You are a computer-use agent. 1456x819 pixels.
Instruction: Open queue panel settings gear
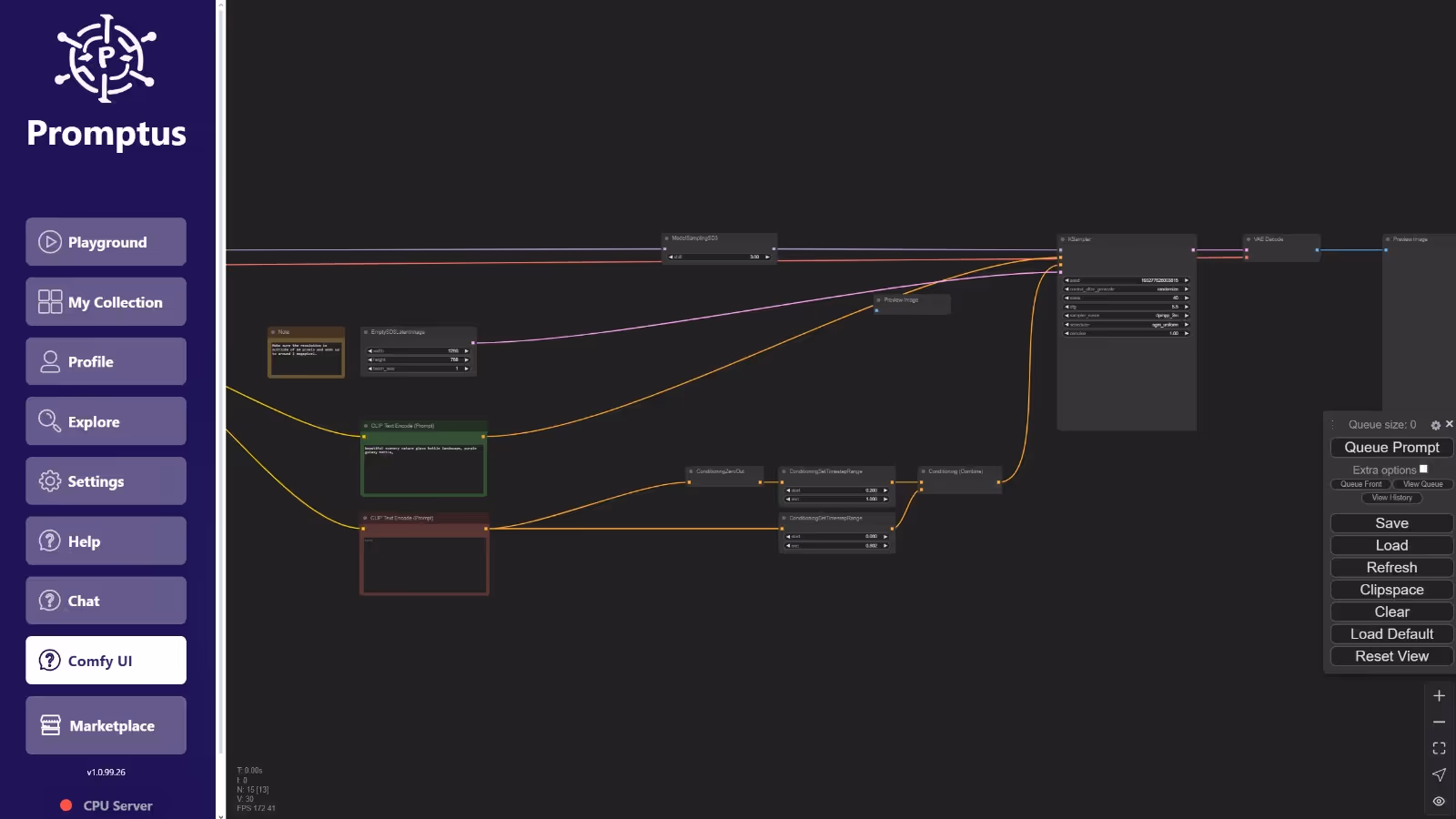(1435, 424)
